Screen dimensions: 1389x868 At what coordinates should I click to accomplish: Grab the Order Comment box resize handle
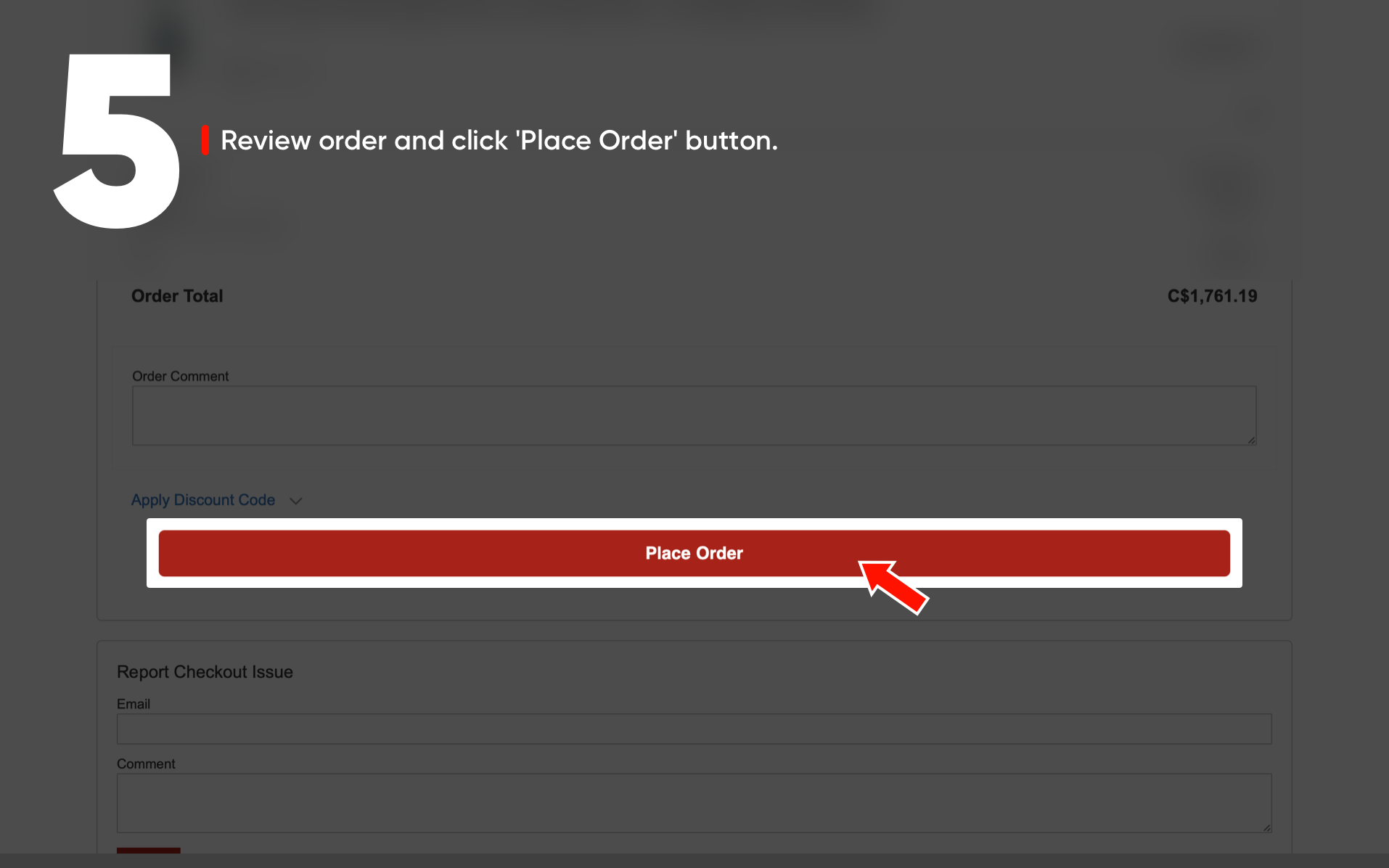click(1252, 440)
